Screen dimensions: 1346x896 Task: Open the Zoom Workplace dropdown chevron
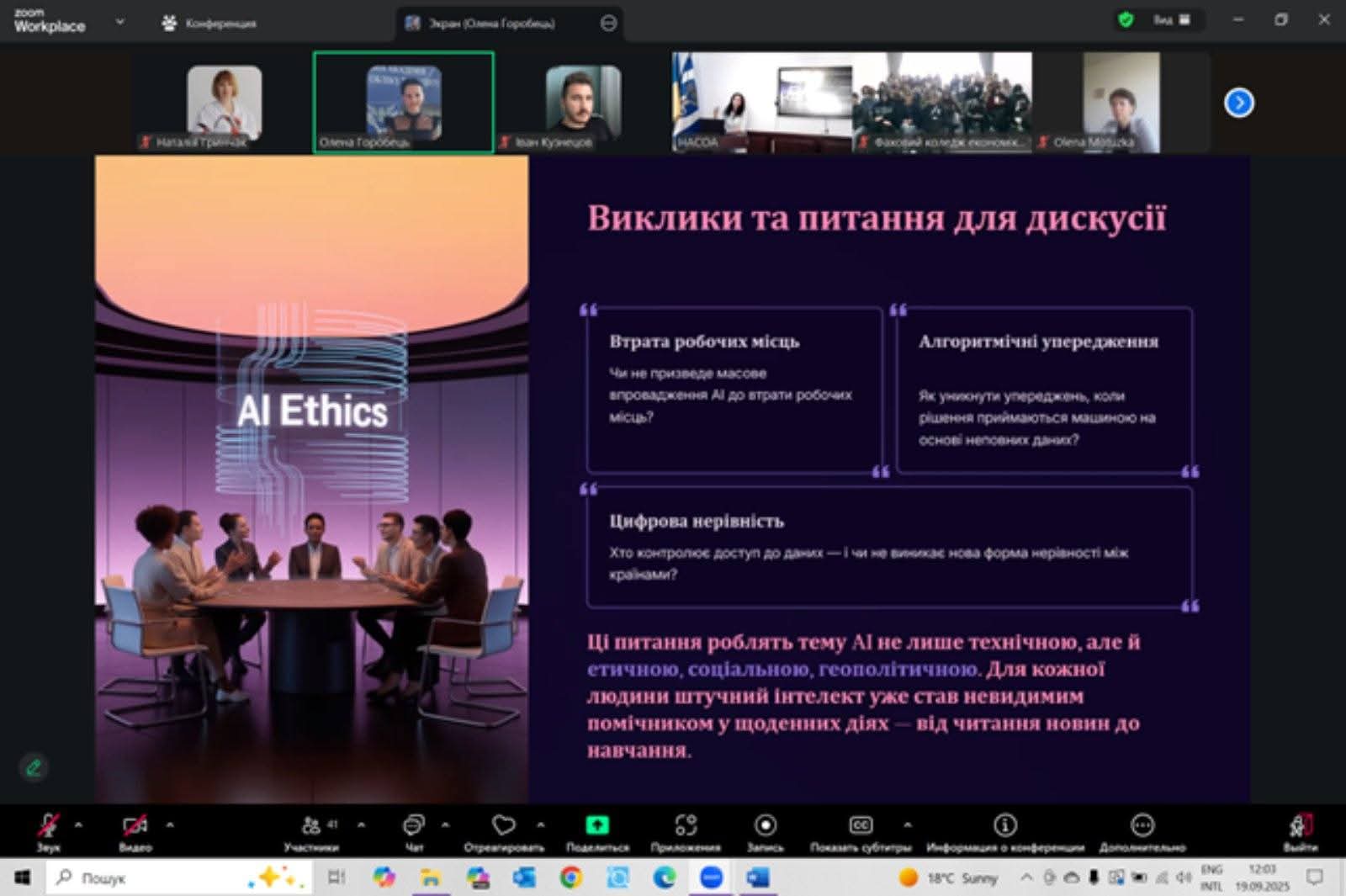[x=119, y=22]
